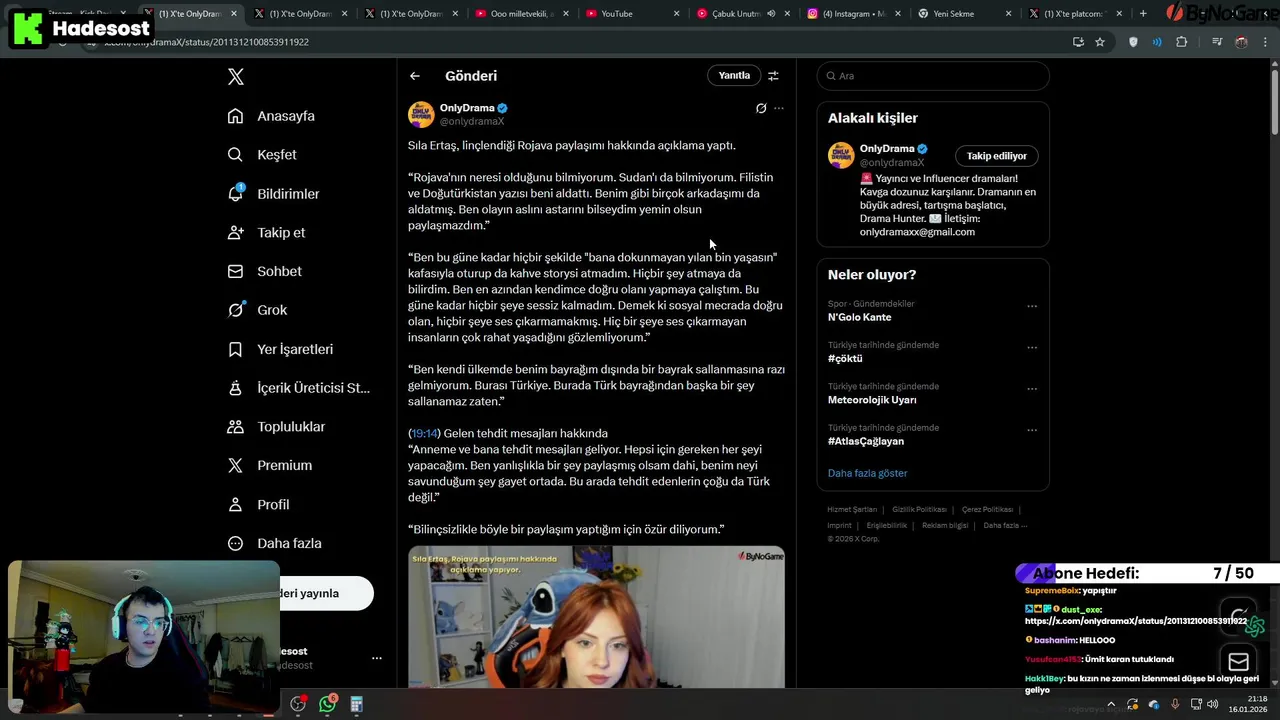Switch to Instagram tab
Screen dimensions: 1280x720
(853, 14)
